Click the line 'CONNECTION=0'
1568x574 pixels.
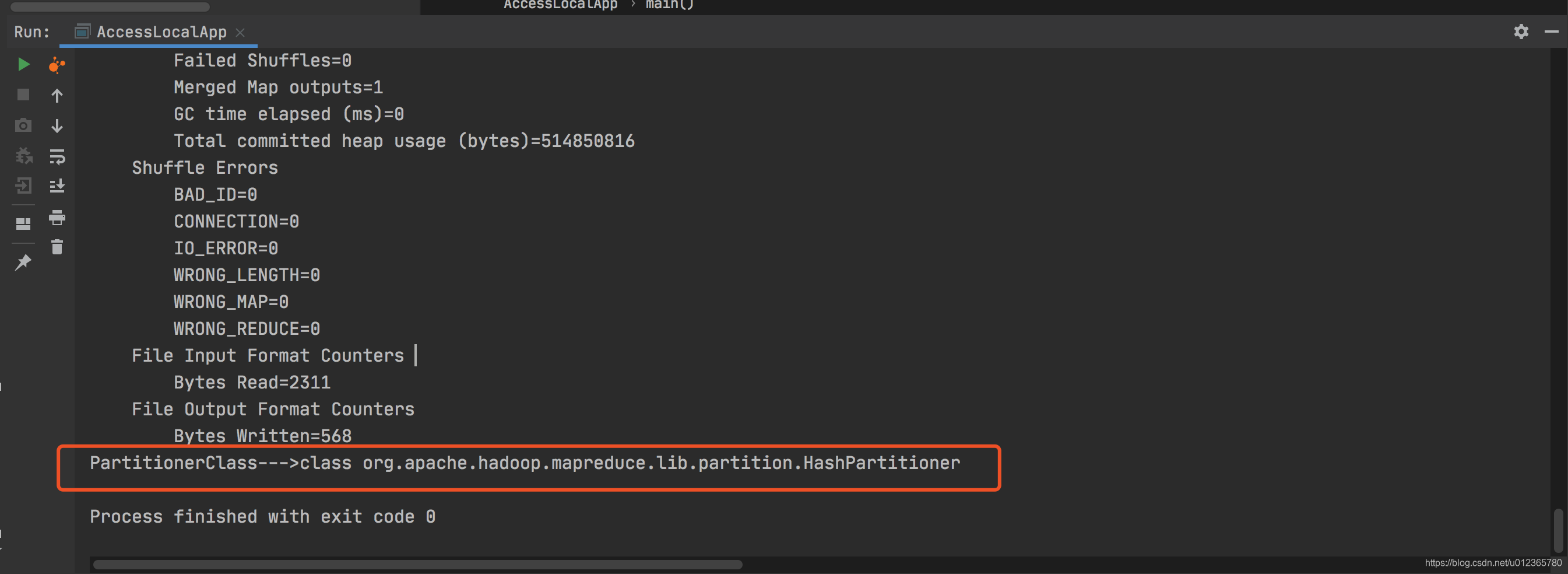pos(236,221)
